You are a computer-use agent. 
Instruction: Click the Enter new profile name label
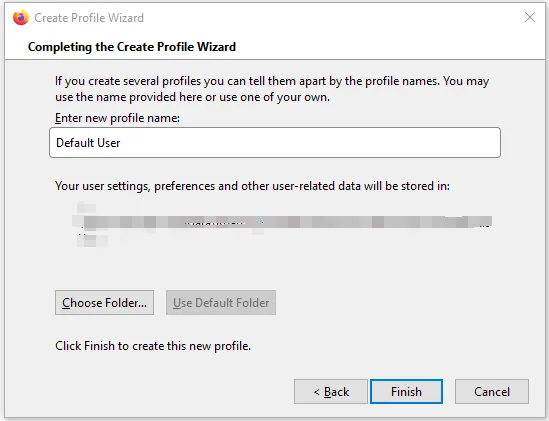[x=117, y=118]
